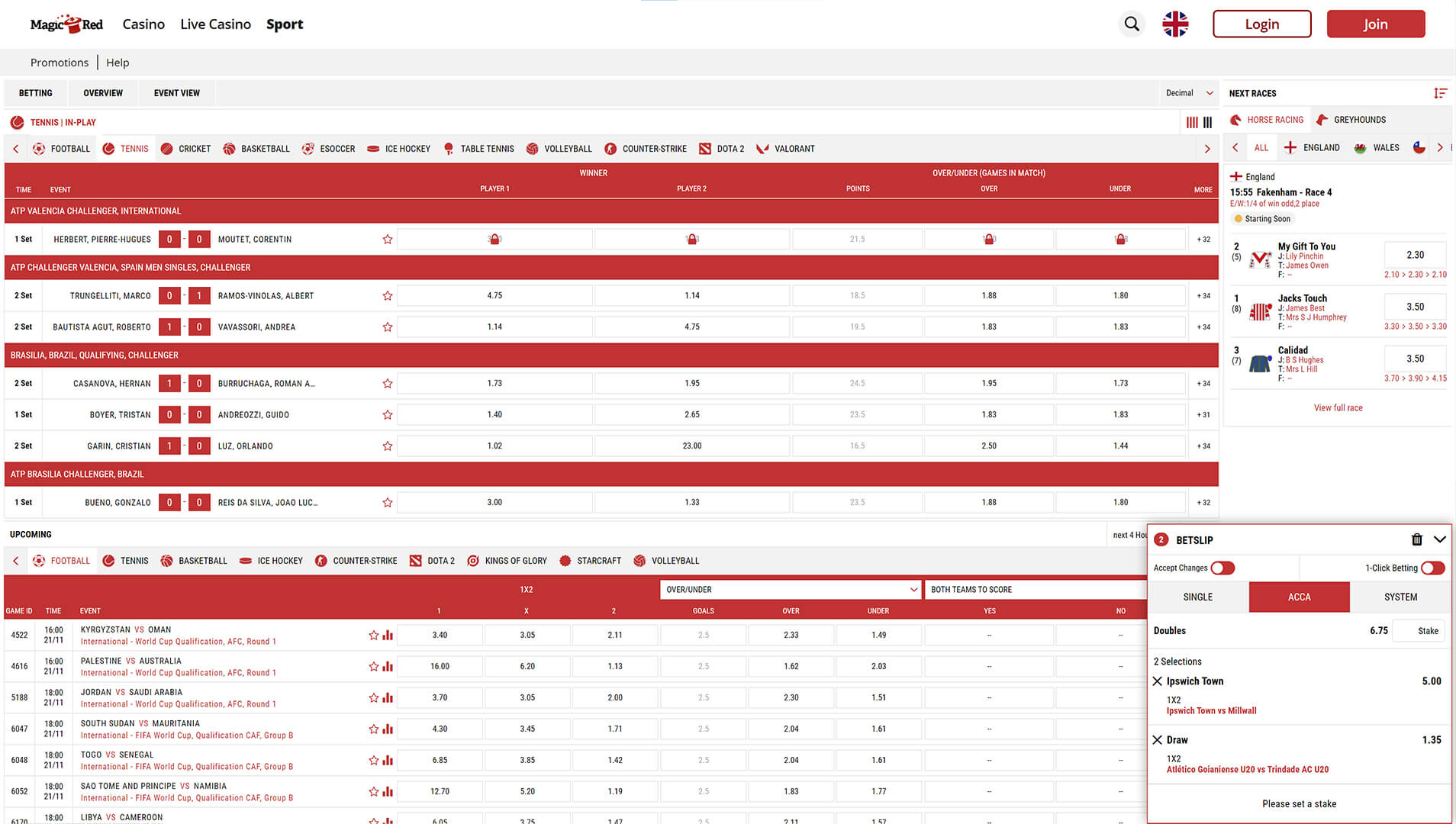This screenshot has width=1456, height=824.
Task: Click View full race link
Action: pyautogui.click(x=1338, y=408)
